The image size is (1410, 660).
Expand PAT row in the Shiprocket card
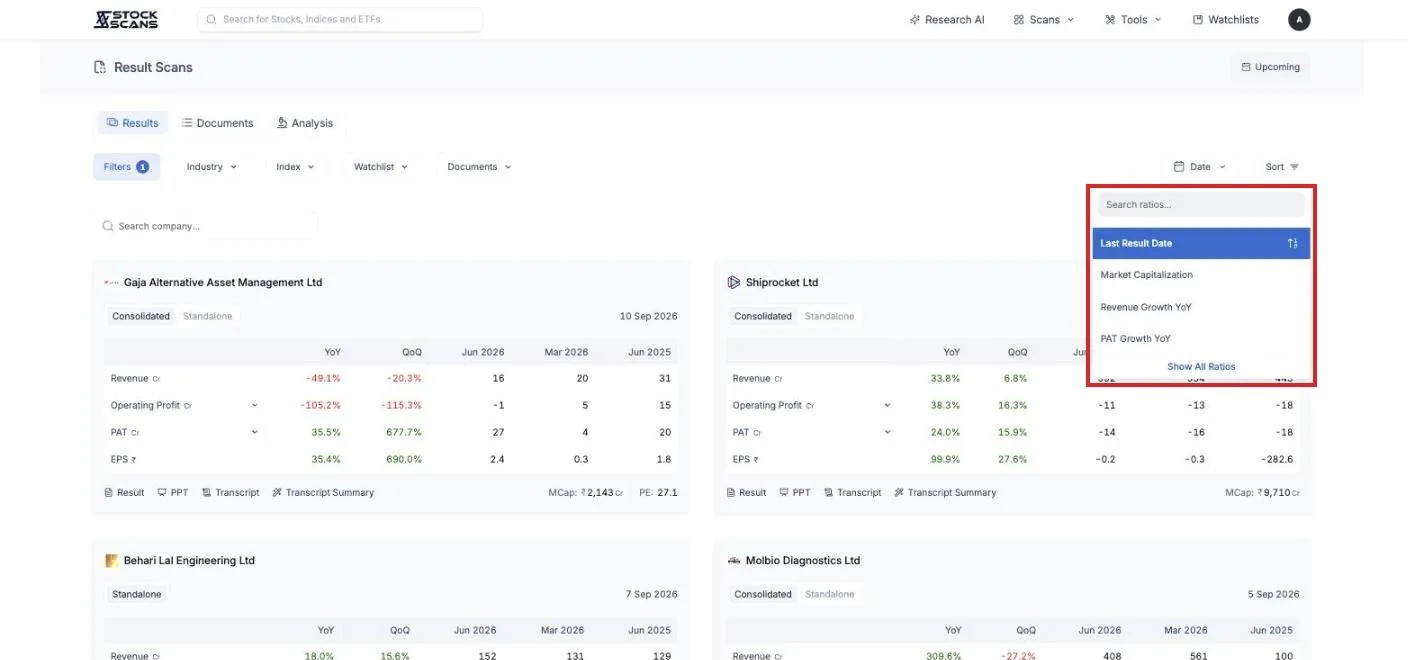pos(886,432)
